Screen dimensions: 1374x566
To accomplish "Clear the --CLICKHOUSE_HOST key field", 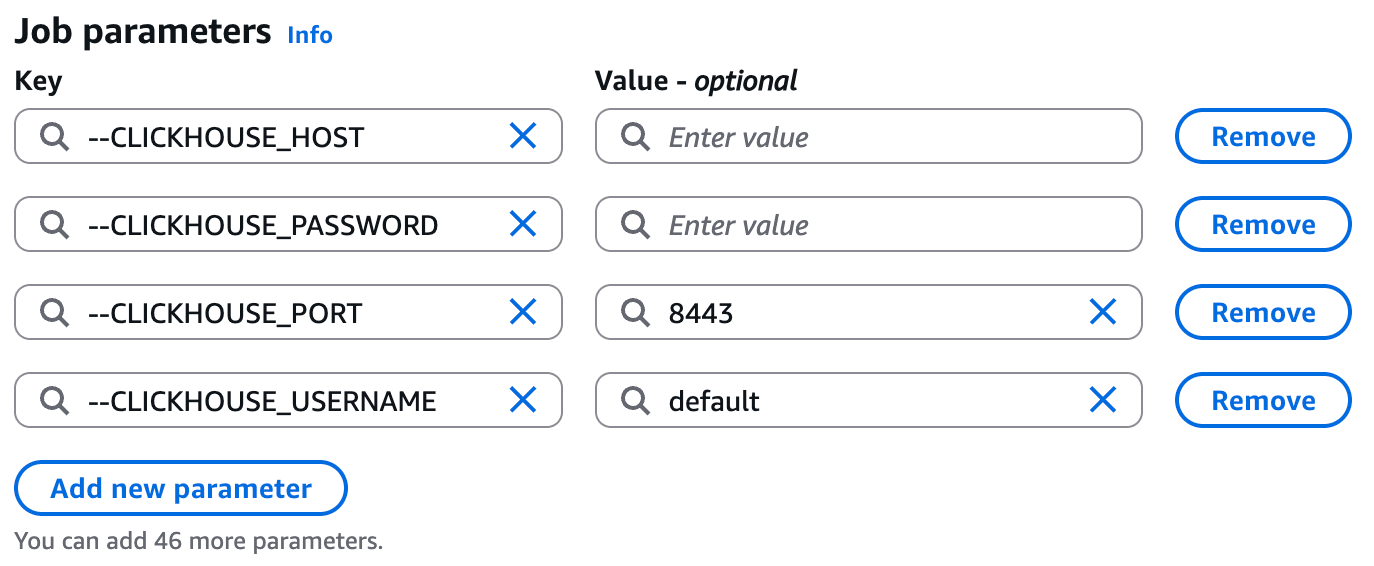I will [523, 137].
